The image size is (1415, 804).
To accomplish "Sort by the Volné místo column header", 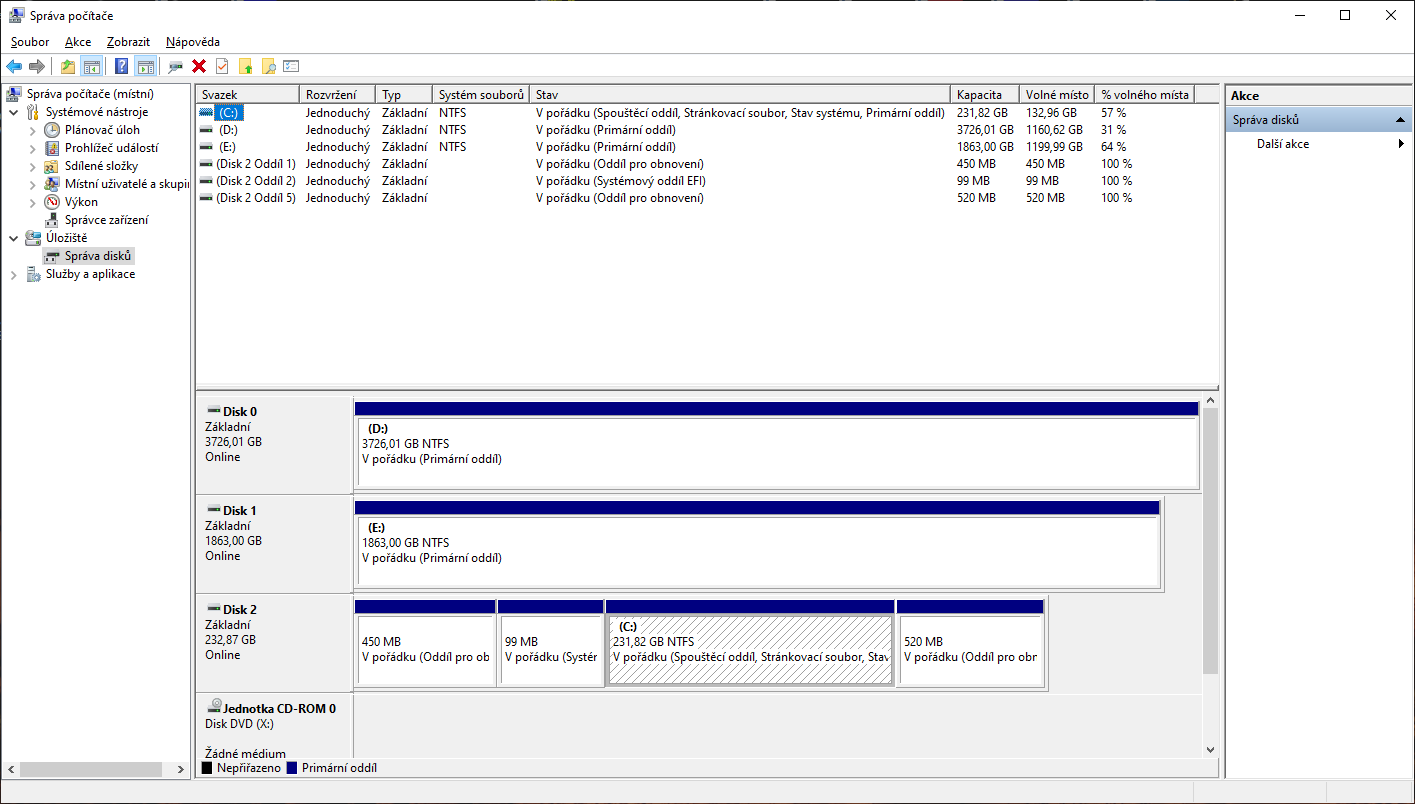I will click(1057, 94).
